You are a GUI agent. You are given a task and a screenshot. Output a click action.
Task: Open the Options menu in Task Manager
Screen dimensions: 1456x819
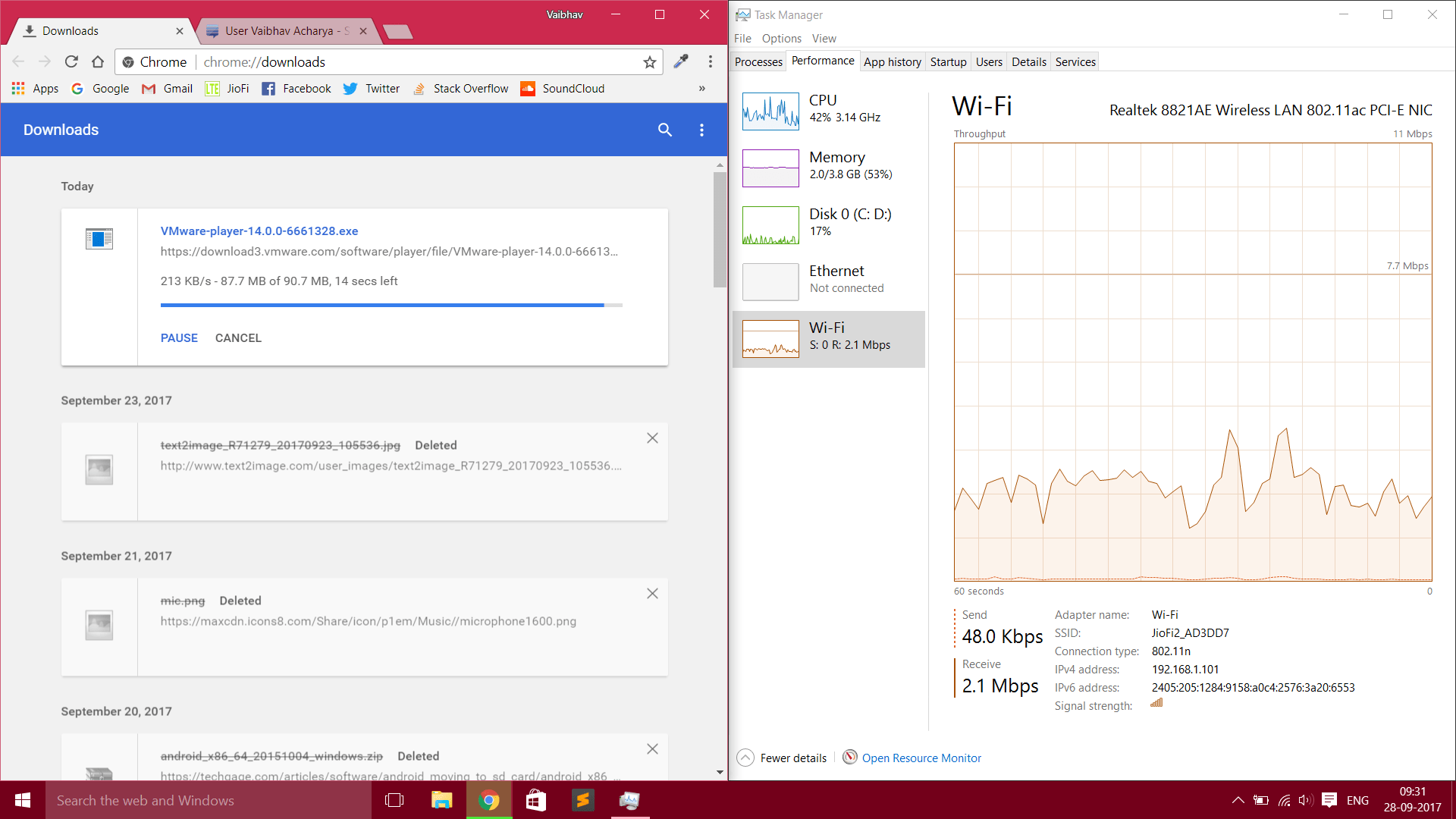point(781,38)
